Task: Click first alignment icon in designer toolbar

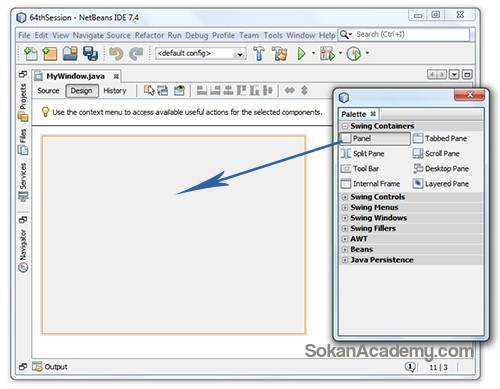Action: click(x=202, y=90)
